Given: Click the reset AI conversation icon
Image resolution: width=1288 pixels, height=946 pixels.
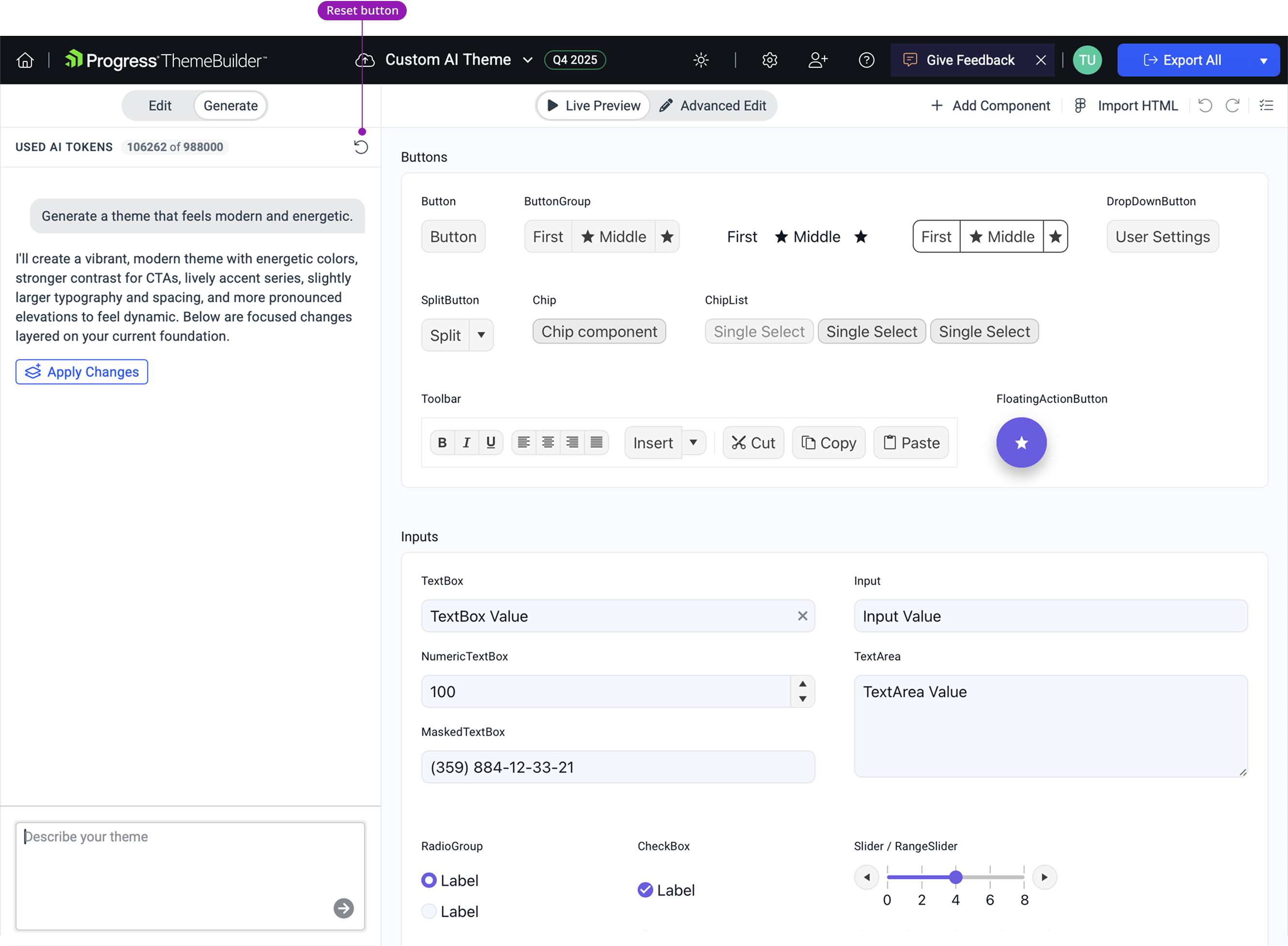Looking at the screenshot, I should pos(361,147).
